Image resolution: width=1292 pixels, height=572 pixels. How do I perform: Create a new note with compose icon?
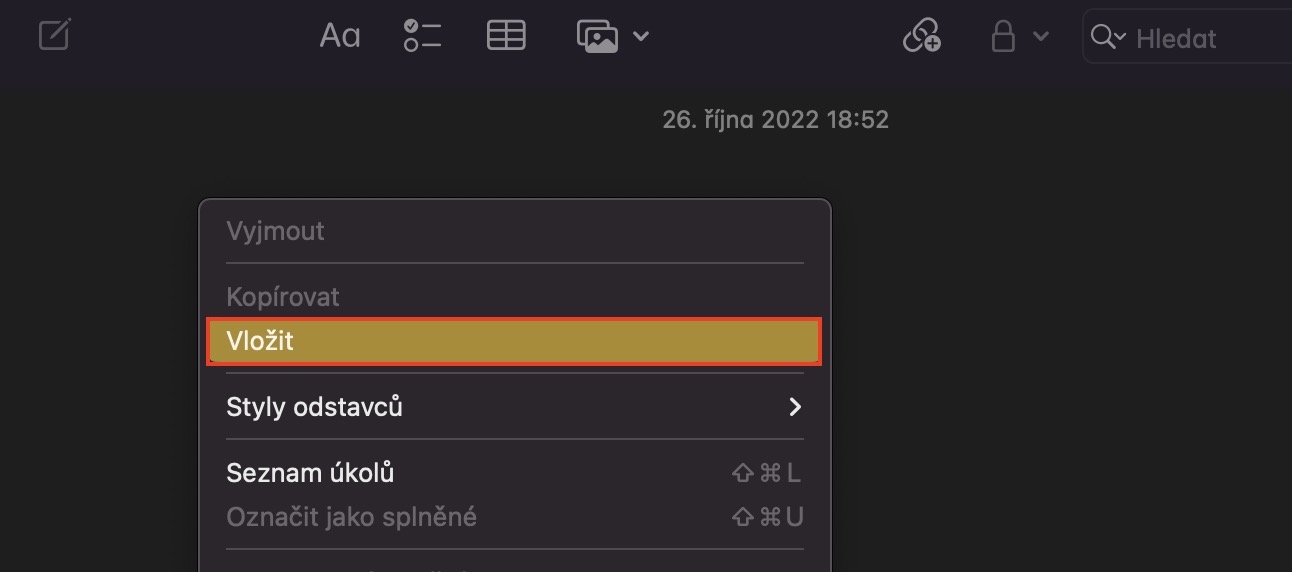coord(54,36)
